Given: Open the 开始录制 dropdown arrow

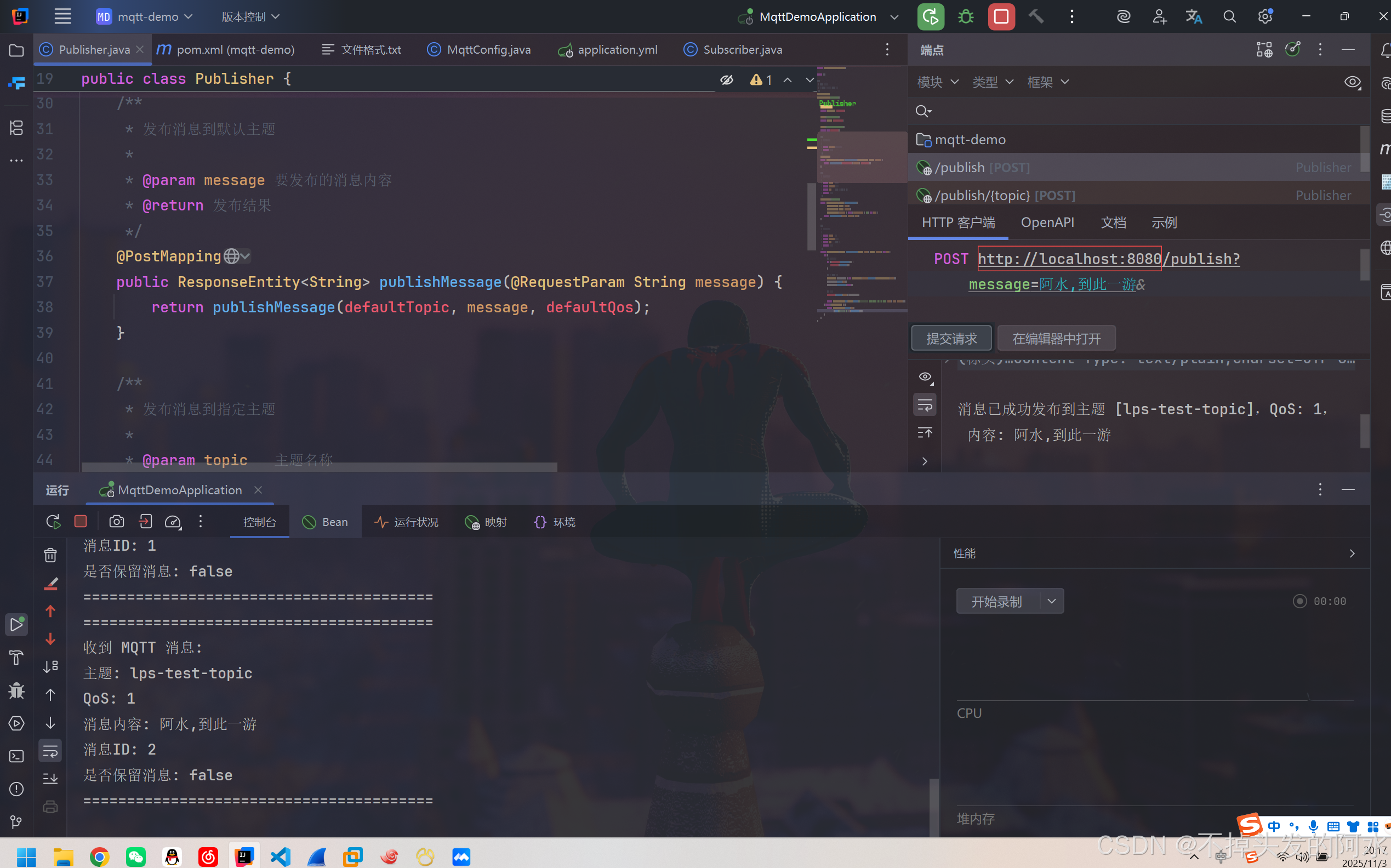Looking at the screenshot, I should point(1051,601).
